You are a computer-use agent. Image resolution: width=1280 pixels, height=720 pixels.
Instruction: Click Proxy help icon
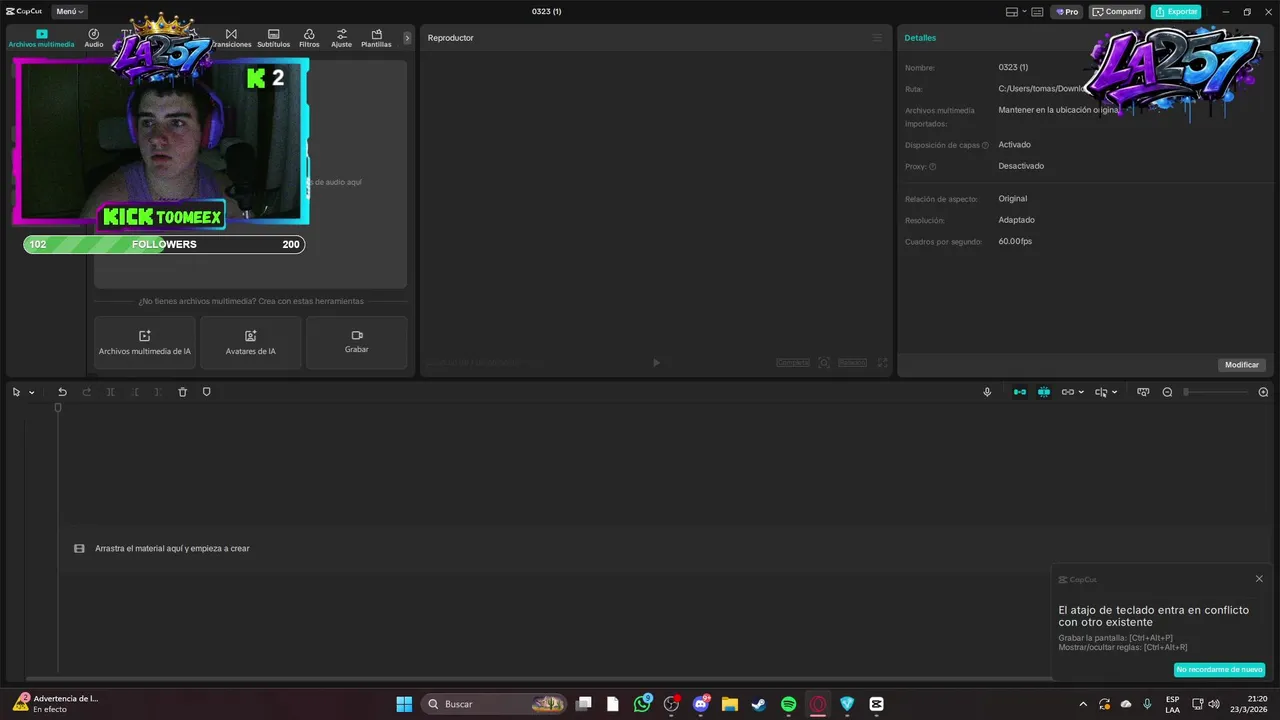click(x=932, y=167)
